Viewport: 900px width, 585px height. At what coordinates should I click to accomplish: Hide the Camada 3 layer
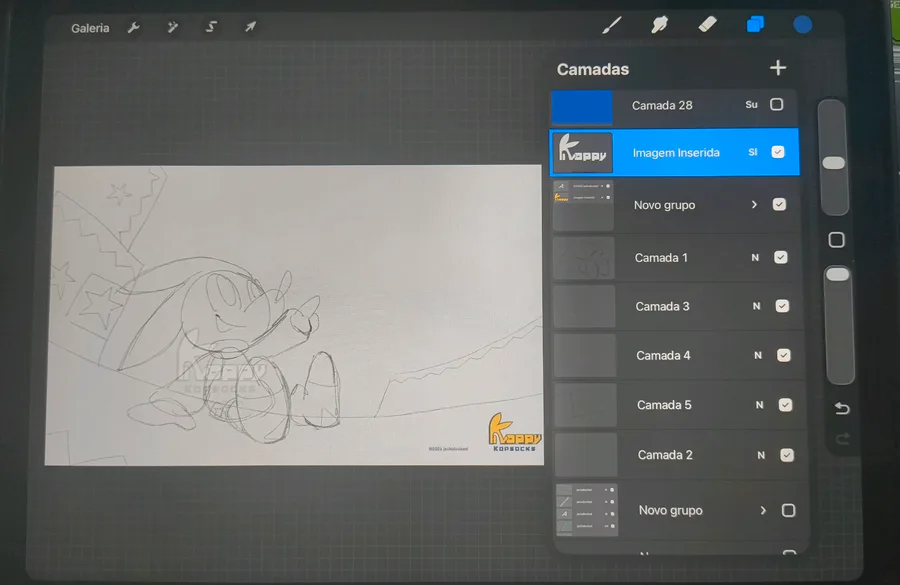(x=782, y=306)
